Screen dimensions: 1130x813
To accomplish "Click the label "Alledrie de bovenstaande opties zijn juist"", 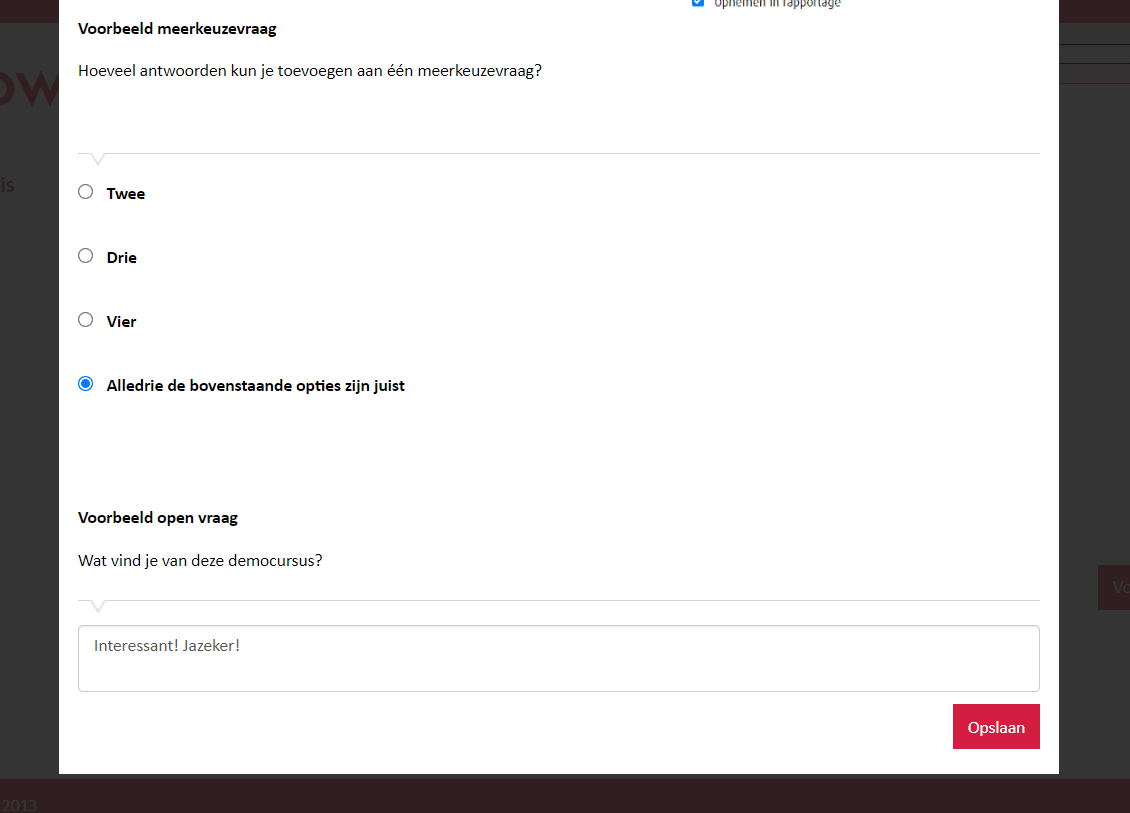I will [x=255, y=386].
